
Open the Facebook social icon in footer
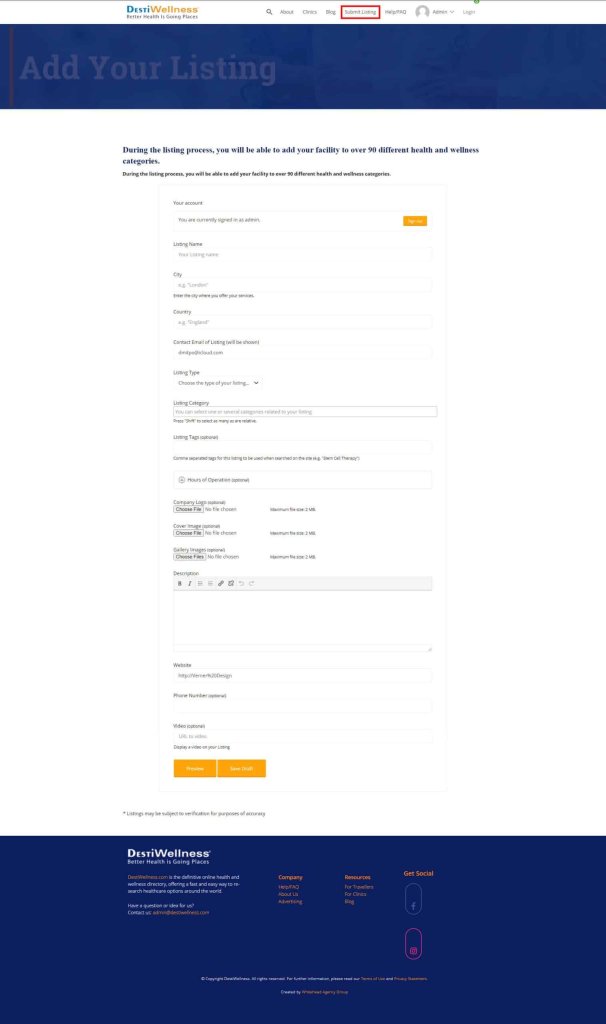point(414,906)
